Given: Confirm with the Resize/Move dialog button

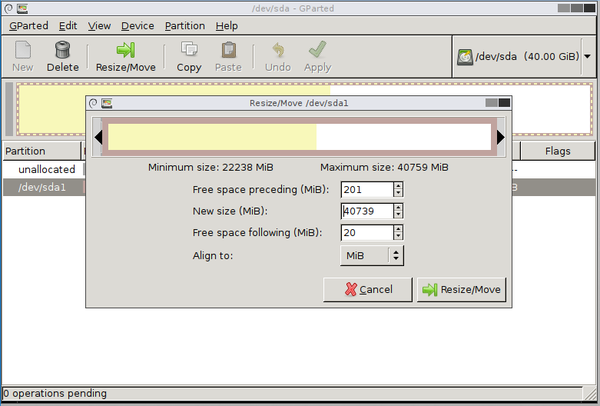Looking at the screenshot, I should click(461, 290).
